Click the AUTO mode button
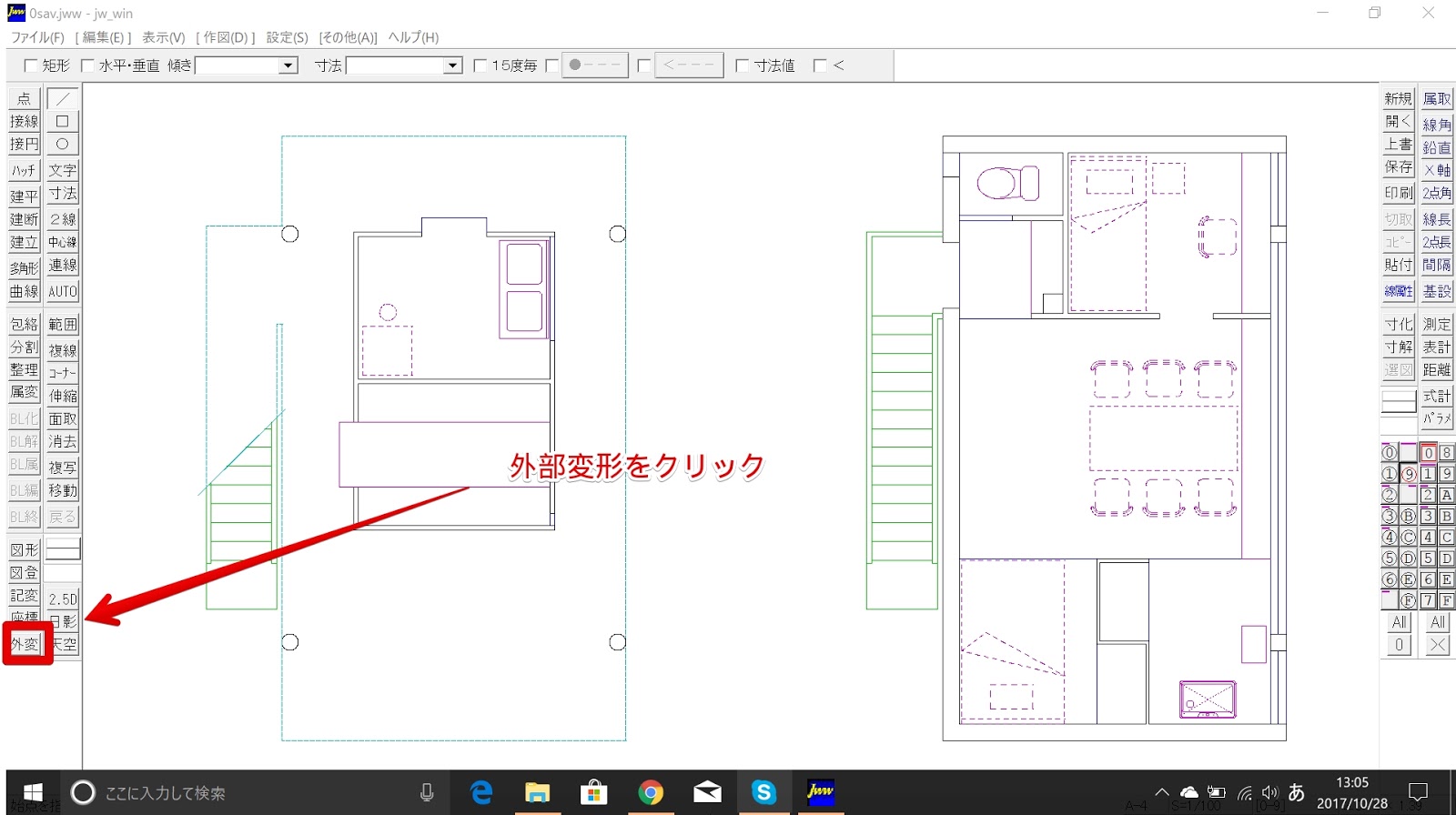Screen dimensions: 1456x815 (x=63, y=291)
